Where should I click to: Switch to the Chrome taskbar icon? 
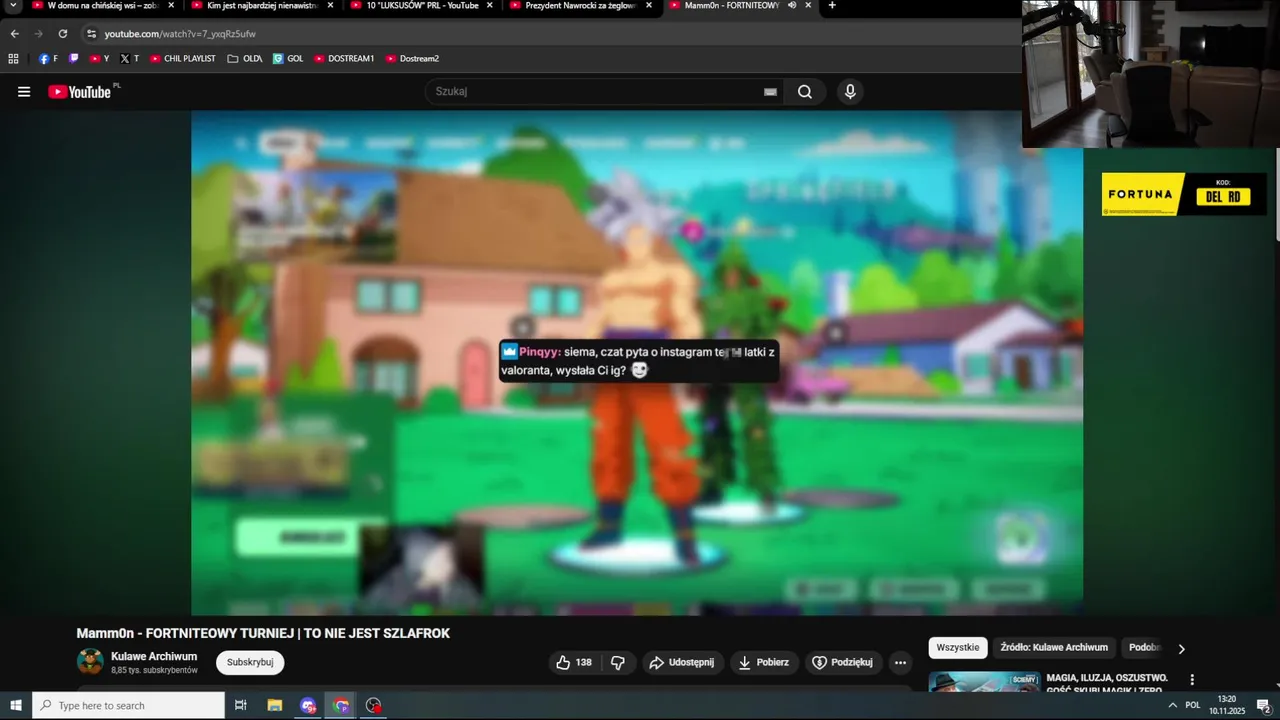342,705
